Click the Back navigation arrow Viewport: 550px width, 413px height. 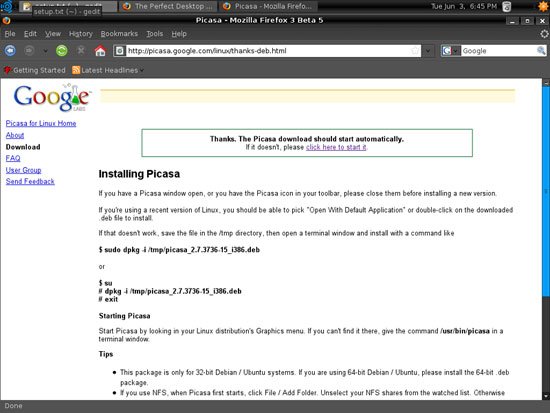pyautogui.click(x=10, y=51)
